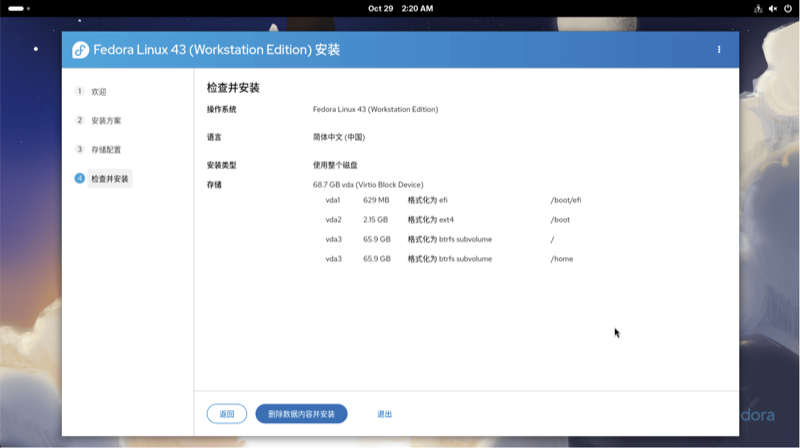Click the /boot/efi mount point

pos(566,200)
